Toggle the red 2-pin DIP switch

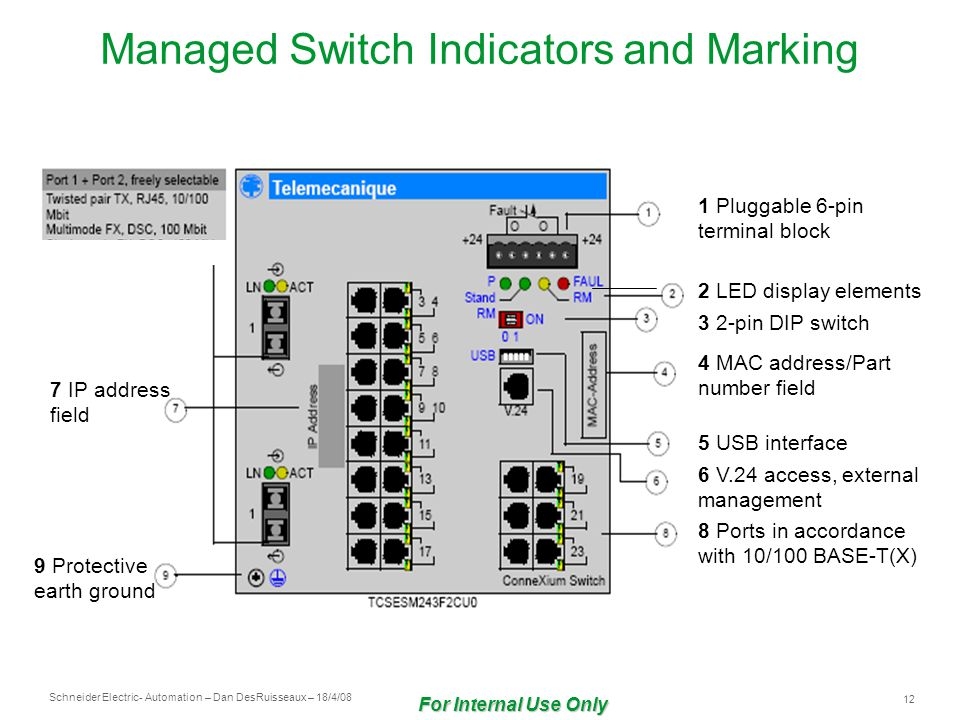(510, 320)
